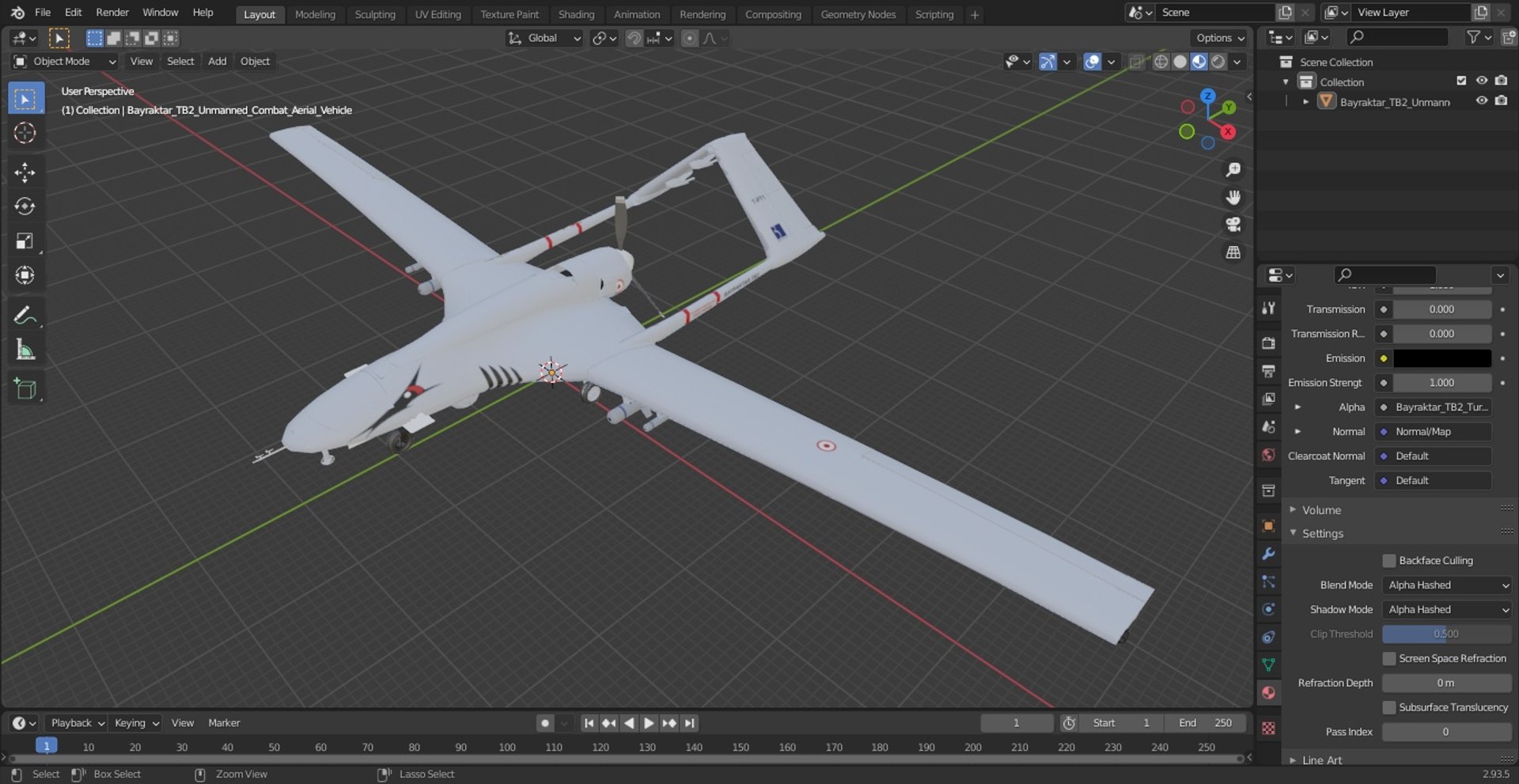This screenshot has width=1519, height=784.
Task: Activate the Select Box tool
Action: (x=25, y=99)
